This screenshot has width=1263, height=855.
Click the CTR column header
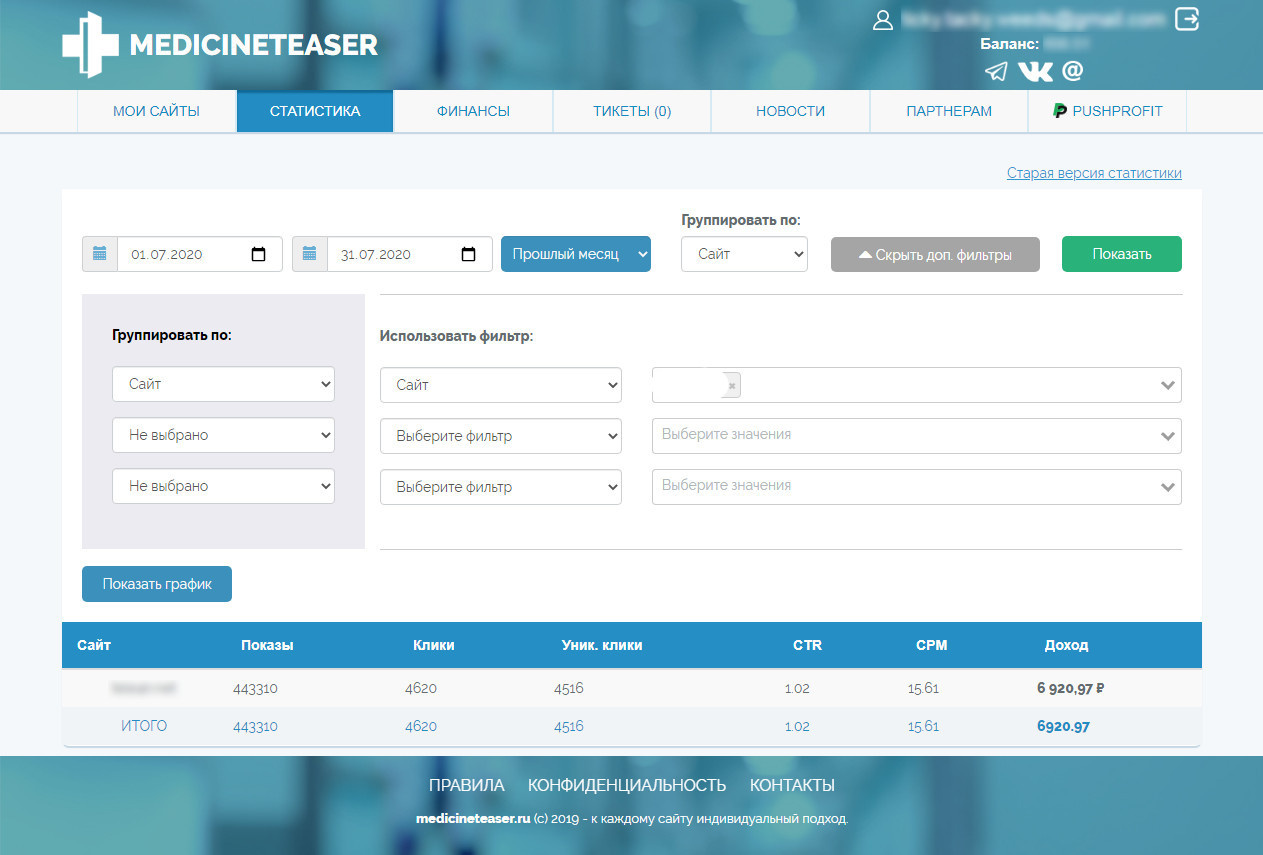(807, 645)
